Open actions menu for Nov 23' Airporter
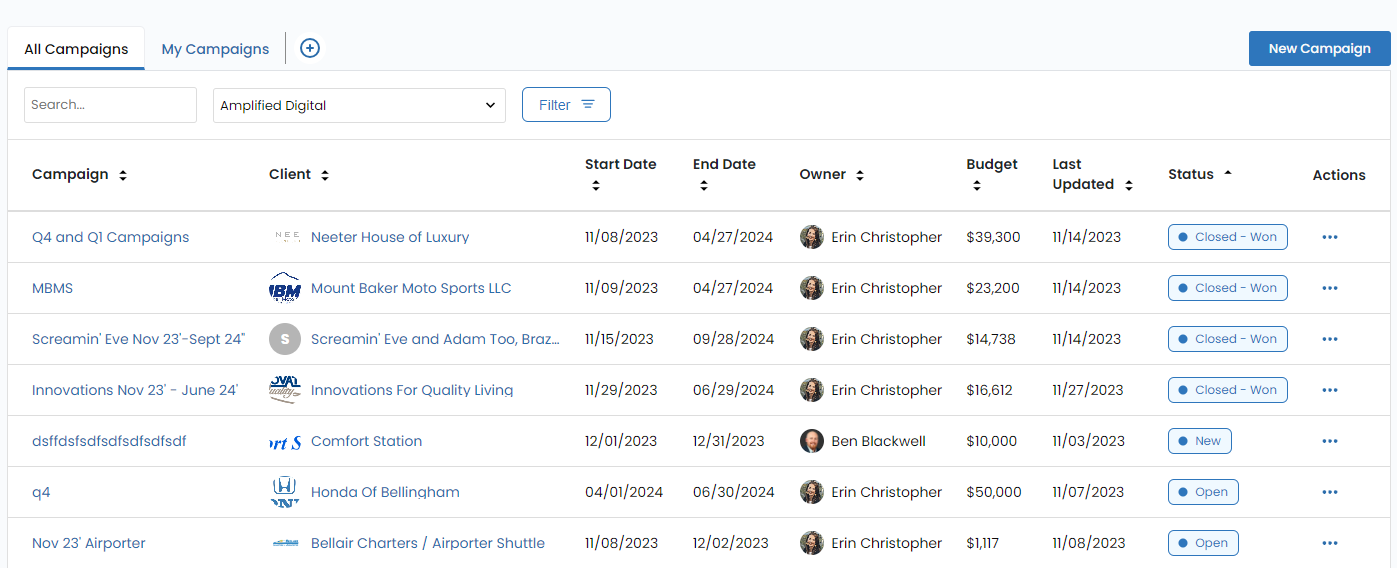Screen dimensions: 1397x568 tap(1329, 543)
